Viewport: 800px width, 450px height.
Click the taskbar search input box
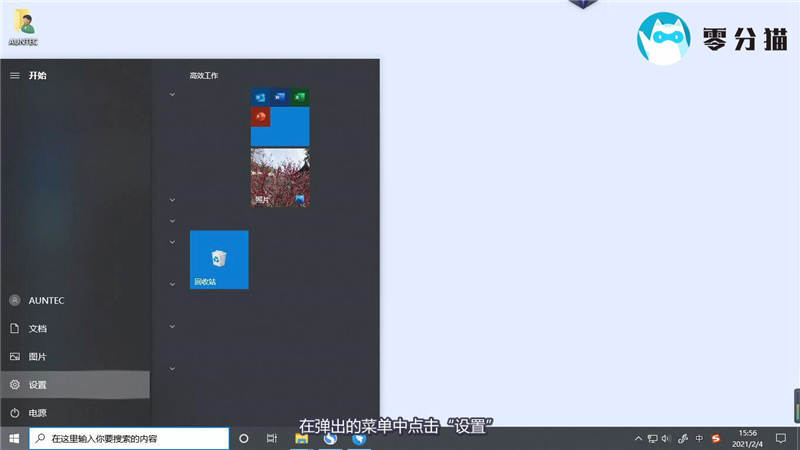128,438
